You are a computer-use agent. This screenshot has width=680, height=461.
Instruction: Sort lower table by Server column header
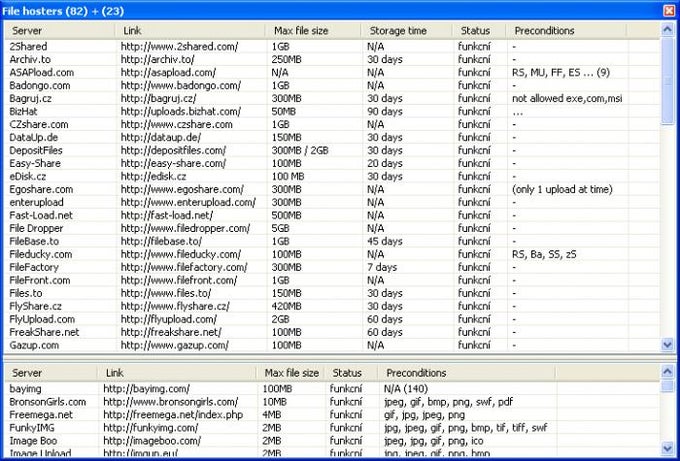click(51, 373)
